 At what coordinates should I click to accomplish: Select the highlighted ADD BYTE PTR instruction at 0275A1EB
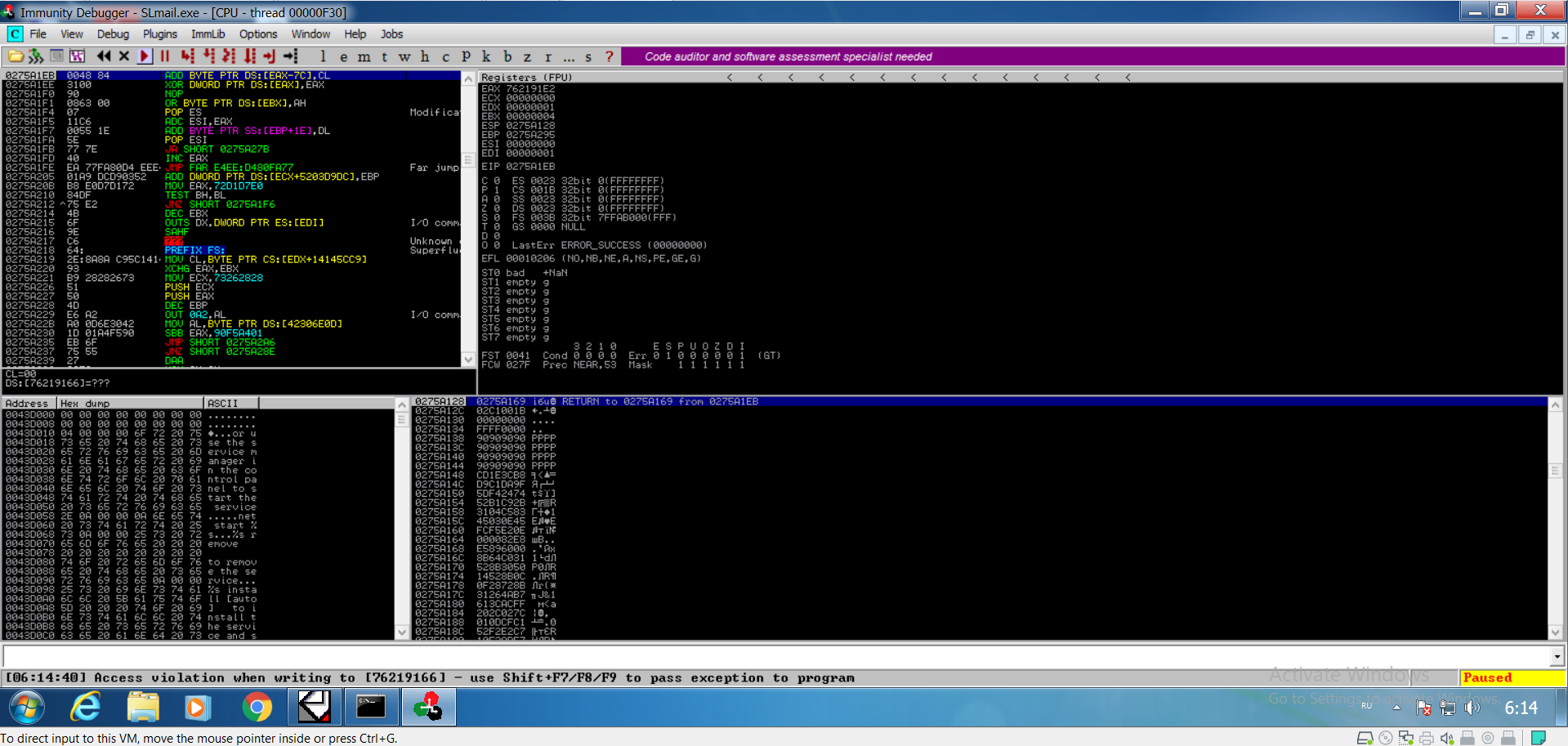pos(232,75)
